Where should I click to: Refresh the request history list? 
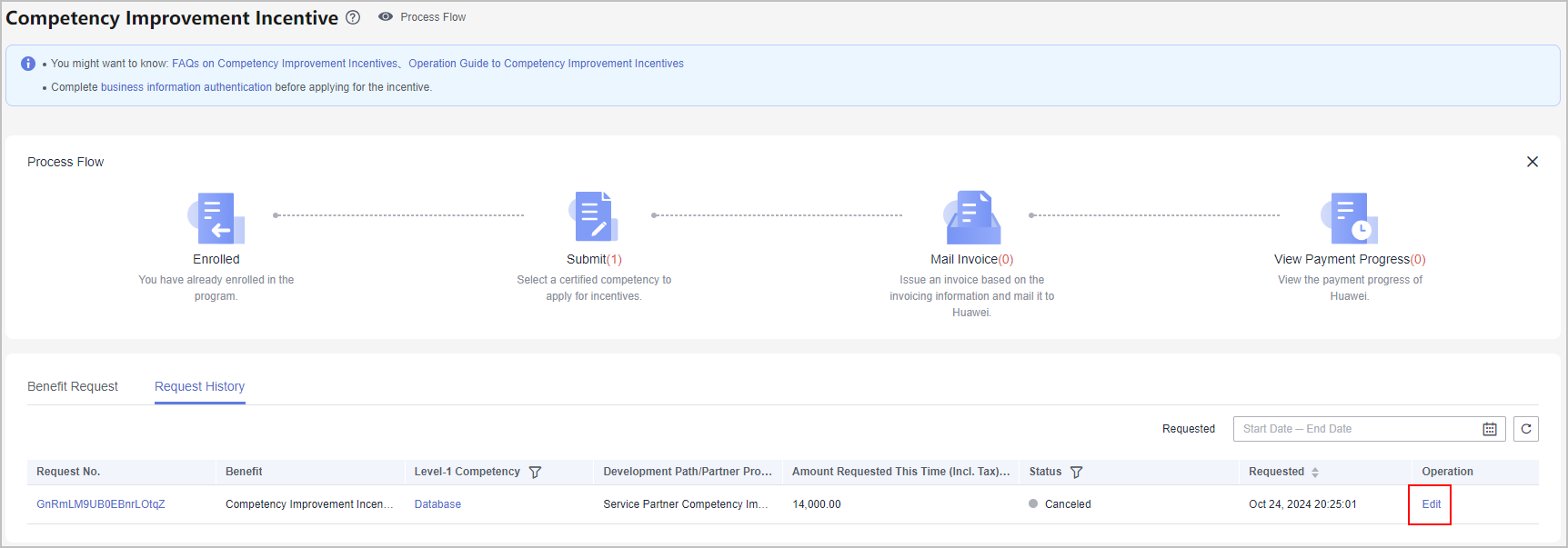(1525, 429)
